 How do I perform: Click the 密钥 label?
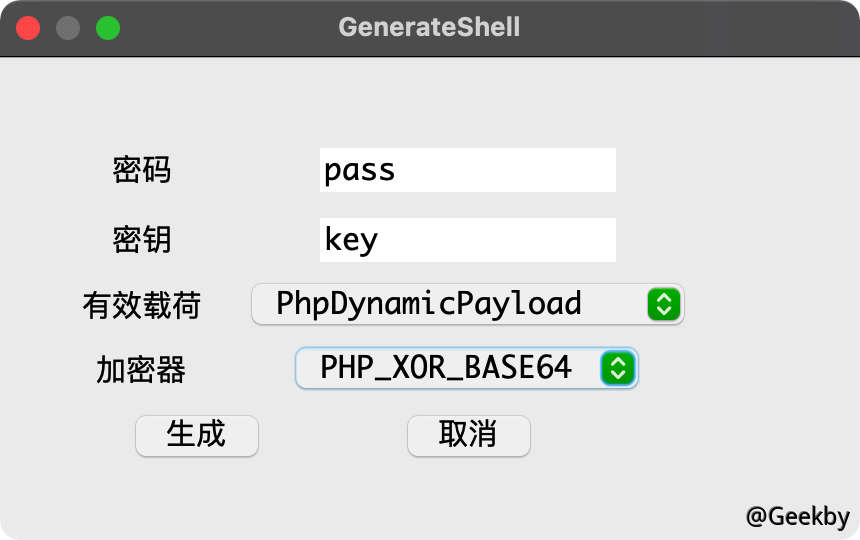(x=142, y=240)
